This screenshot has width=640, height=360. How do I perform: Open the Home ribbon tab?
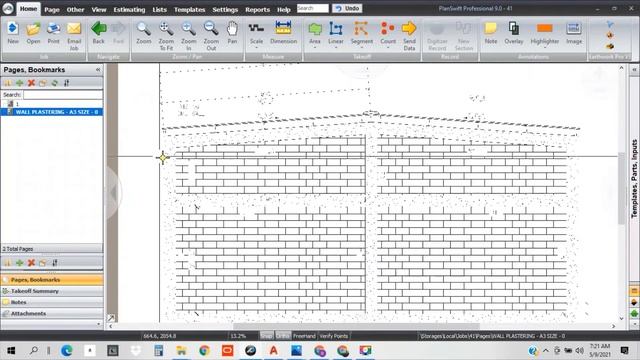pos(29,9)
